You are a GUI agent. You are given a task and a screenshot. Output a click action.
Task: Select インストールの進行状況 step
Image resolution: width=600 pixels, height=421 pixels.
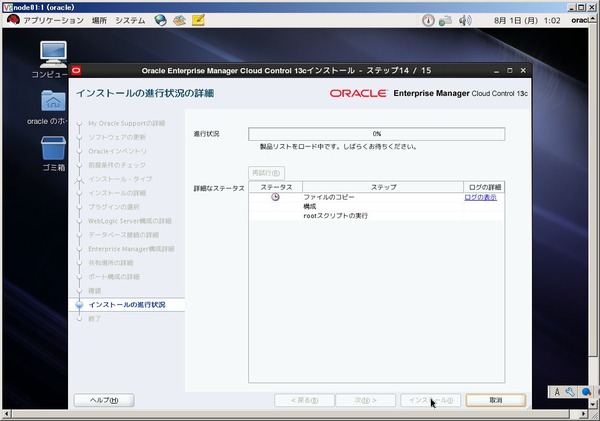[x=127, y=305]
